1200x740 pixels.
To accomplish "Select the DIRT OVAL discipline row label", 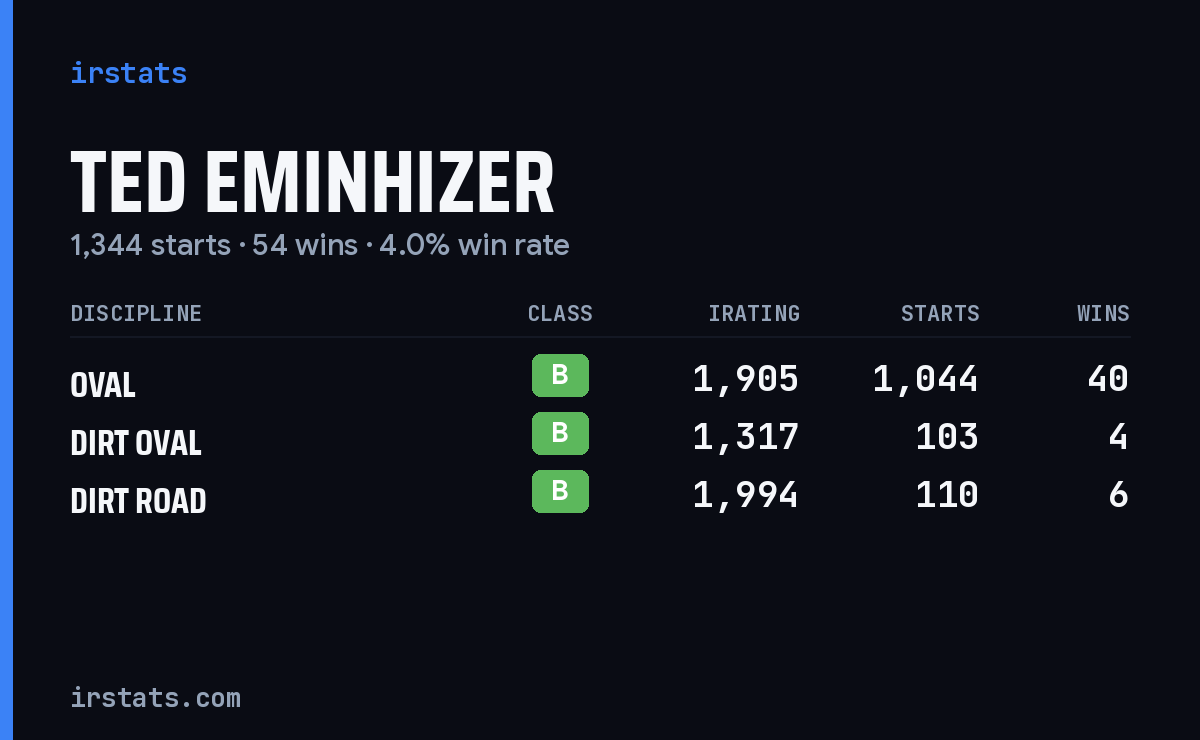I will pos(136,443).
